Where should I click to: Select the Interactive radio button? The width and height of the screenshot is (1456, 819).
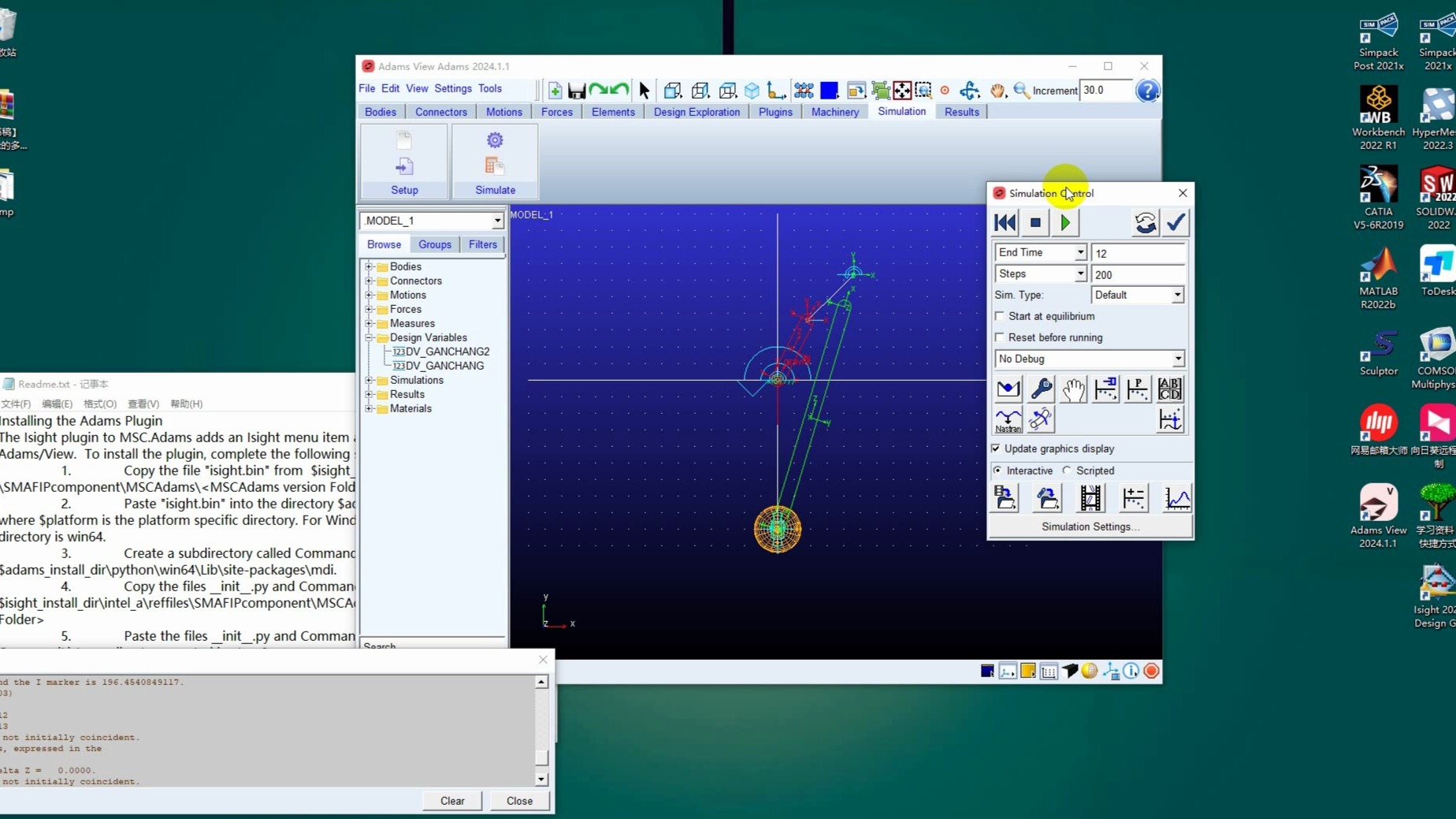[x=997, y=471]
